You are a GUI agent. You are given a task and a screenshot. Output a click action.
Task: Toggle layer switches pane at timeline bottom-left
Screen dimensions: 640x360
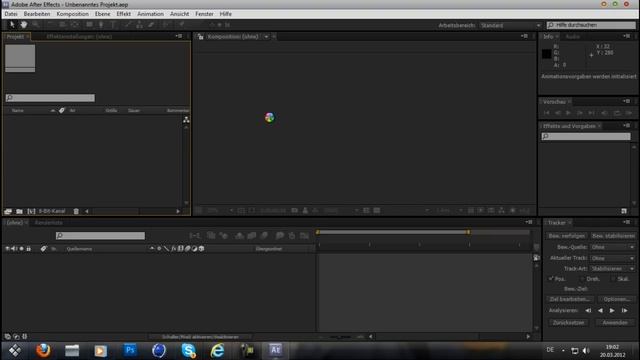point(8,337)
